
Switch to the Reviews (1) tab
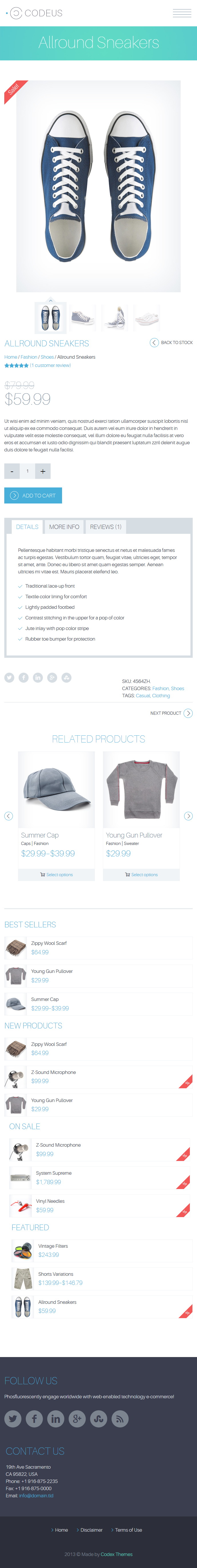(106, 526)
